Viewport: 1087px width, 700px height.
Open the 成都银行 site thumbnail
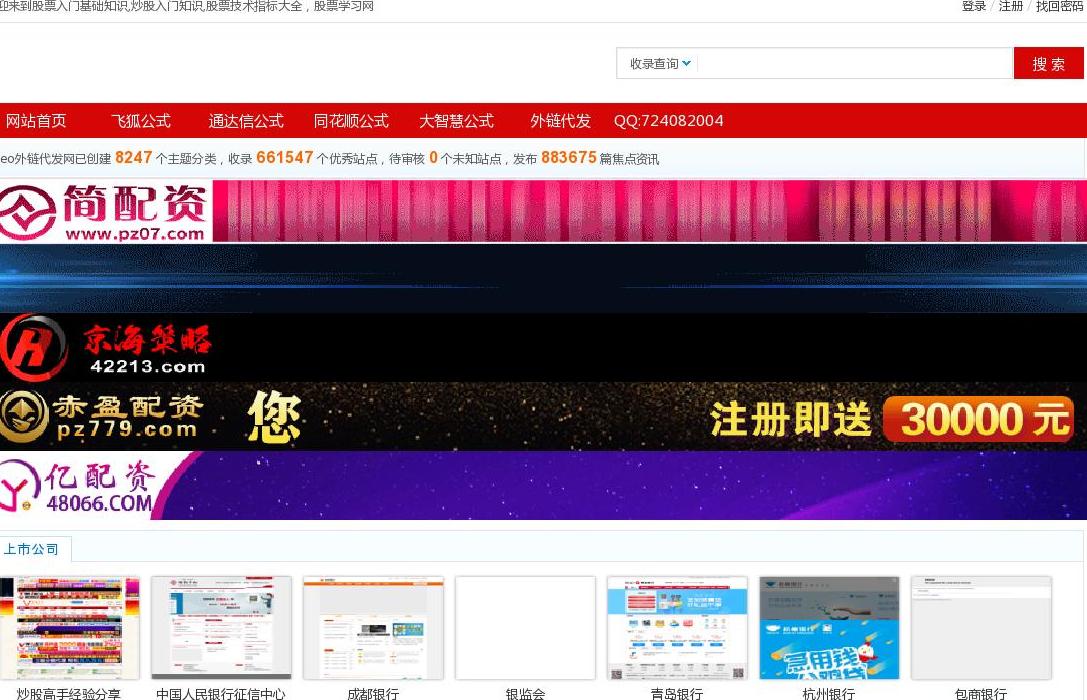pos(373,628)
